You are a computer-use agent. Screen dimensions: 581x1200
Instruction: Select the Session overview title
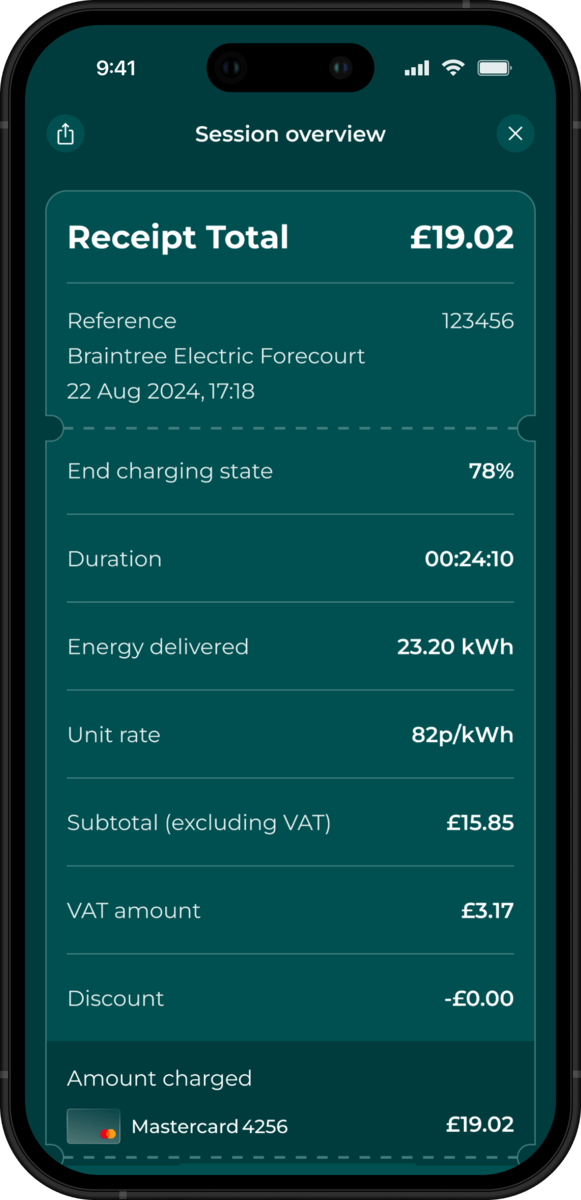(290, 134)
